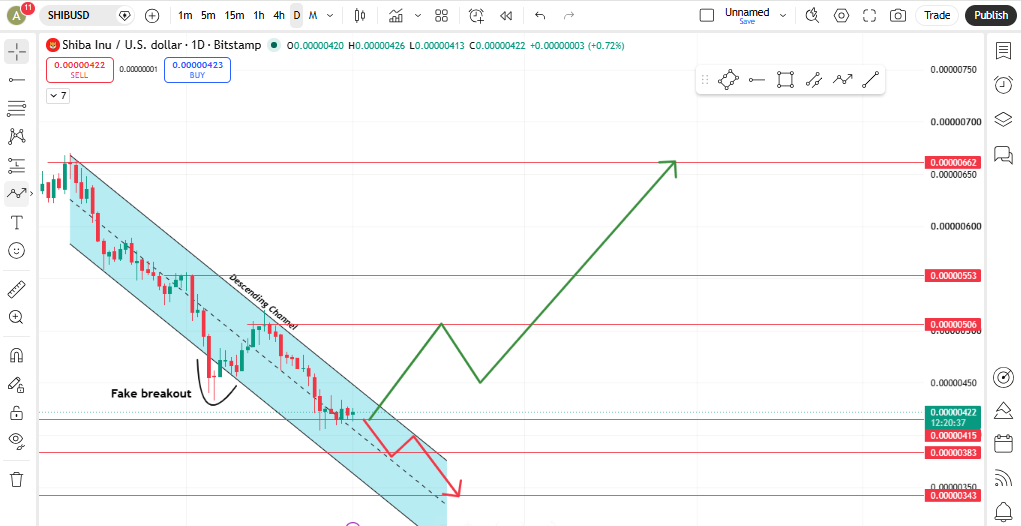Select the 0.00000343 price line label
This screenshot has height=526, width=1021.
pos(952,496)
